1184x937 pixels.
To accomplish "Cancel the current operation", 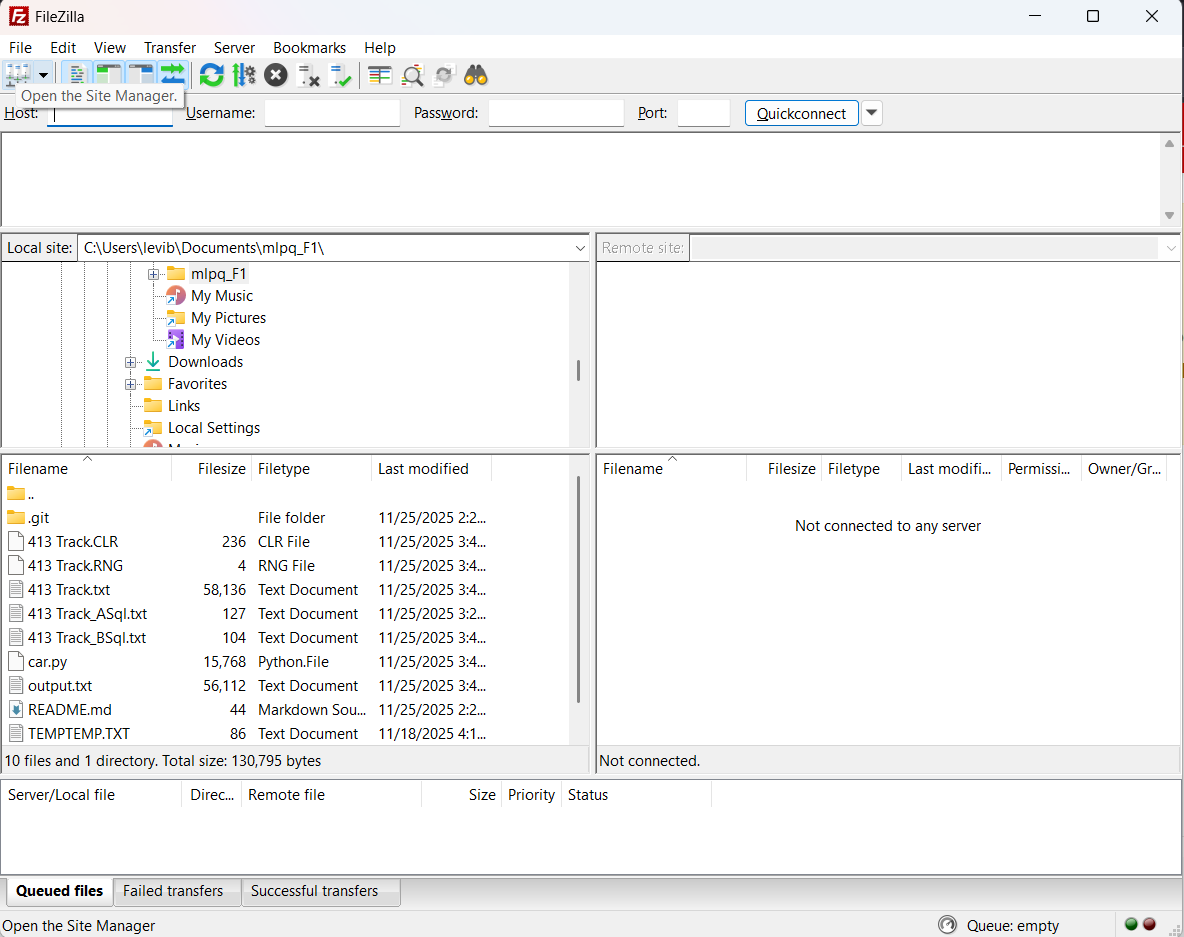I will pos(276,74).
